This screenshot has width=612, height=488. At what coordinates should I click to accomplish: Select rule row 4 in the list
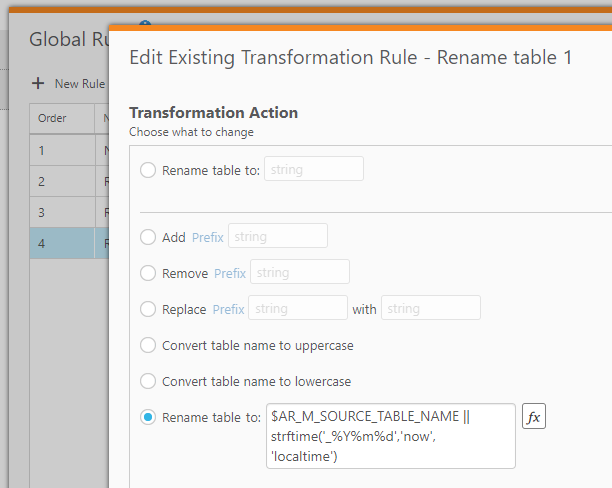pos(60,245)
